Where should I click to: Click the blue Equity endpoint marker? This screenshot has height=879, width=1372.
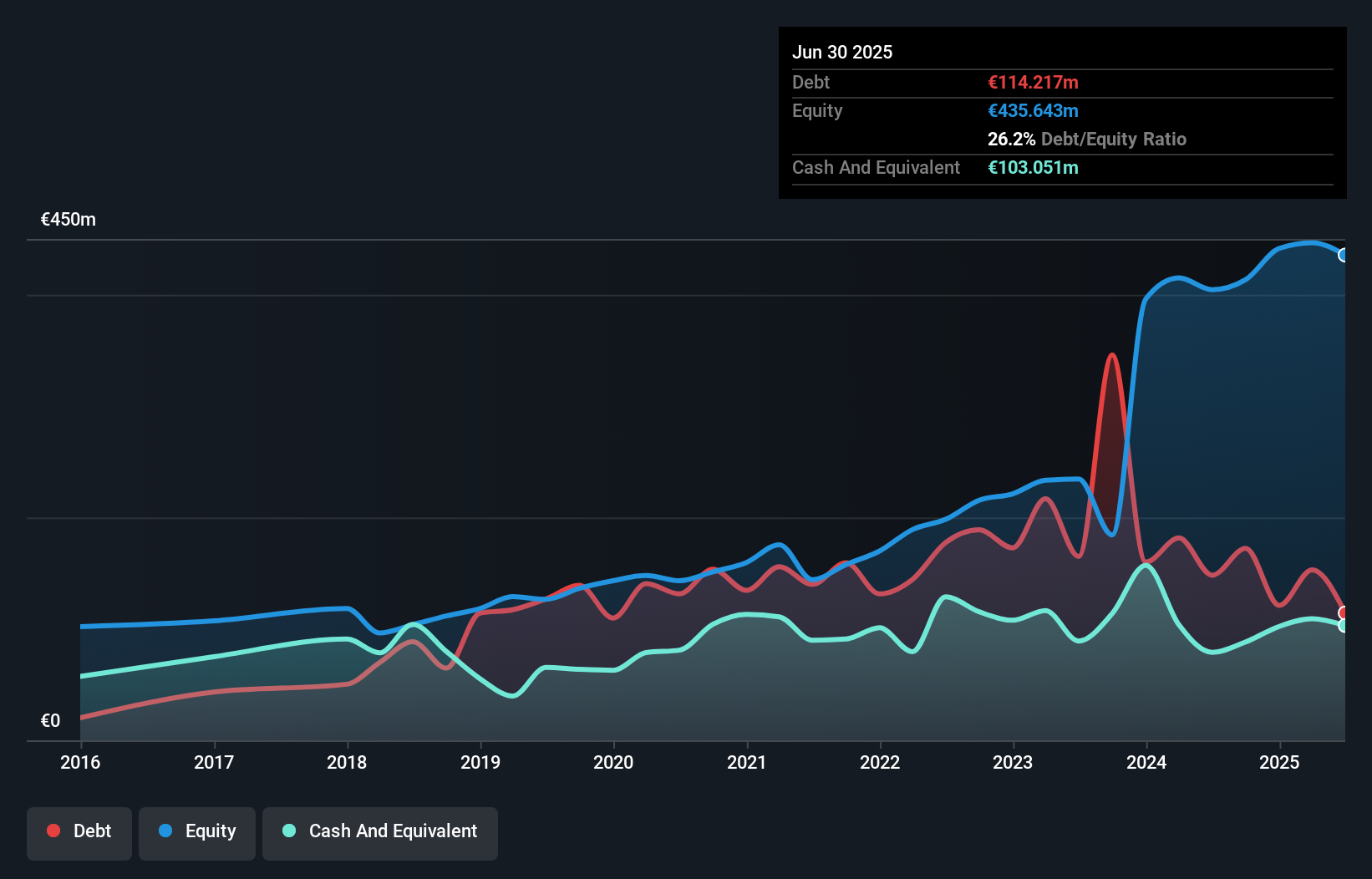(1343, 255)
